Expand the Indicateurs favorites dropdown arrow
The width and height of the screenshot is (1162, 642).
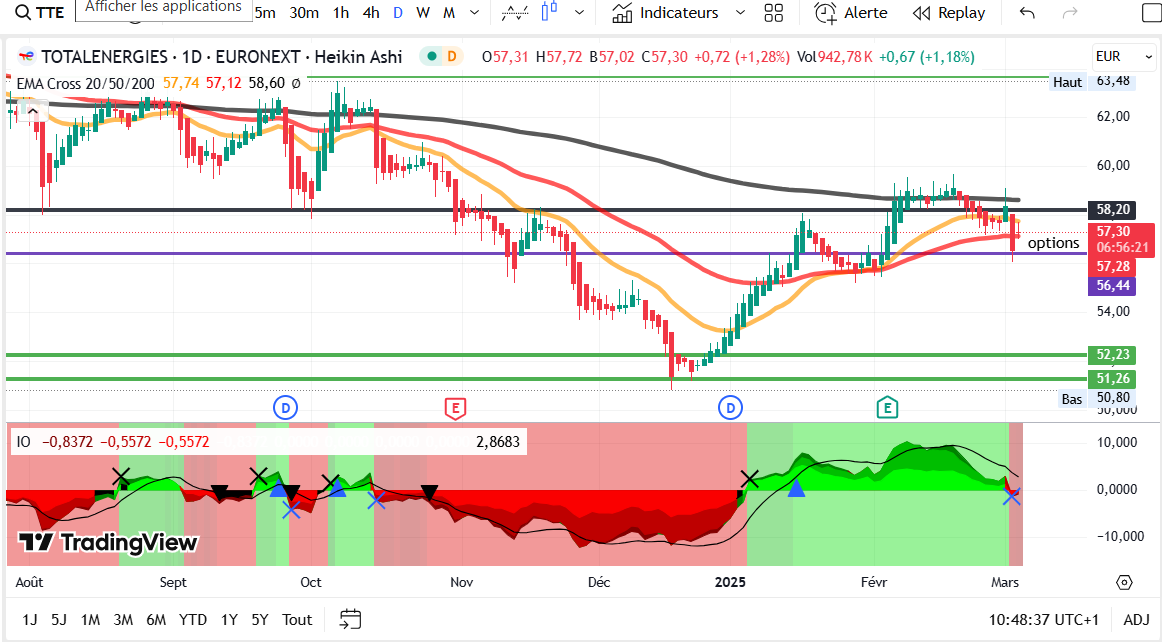740,13
